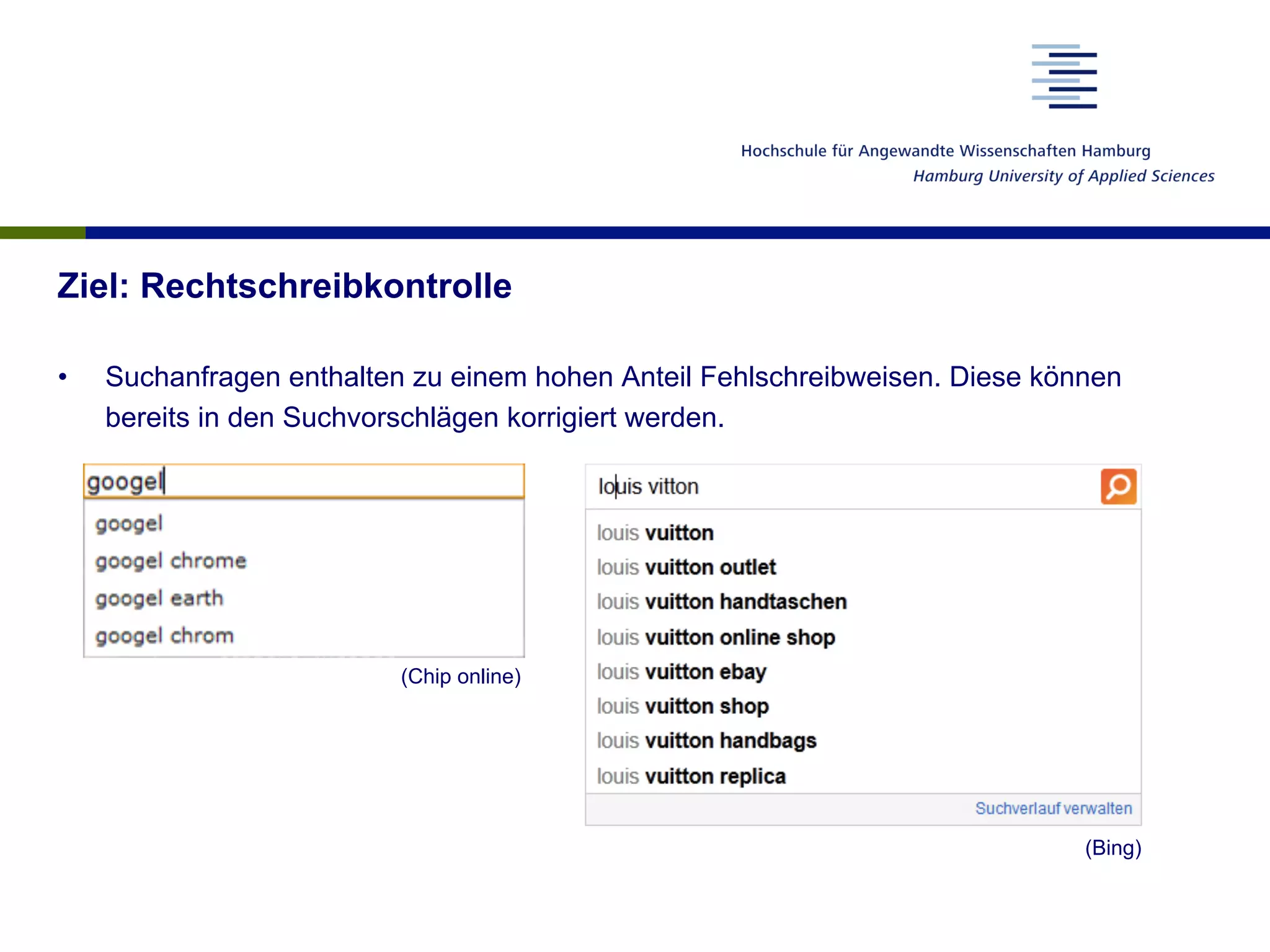
Task: Click 'Hamburg University of Applied Sciences' text
Action: (x=1064, y=176)
